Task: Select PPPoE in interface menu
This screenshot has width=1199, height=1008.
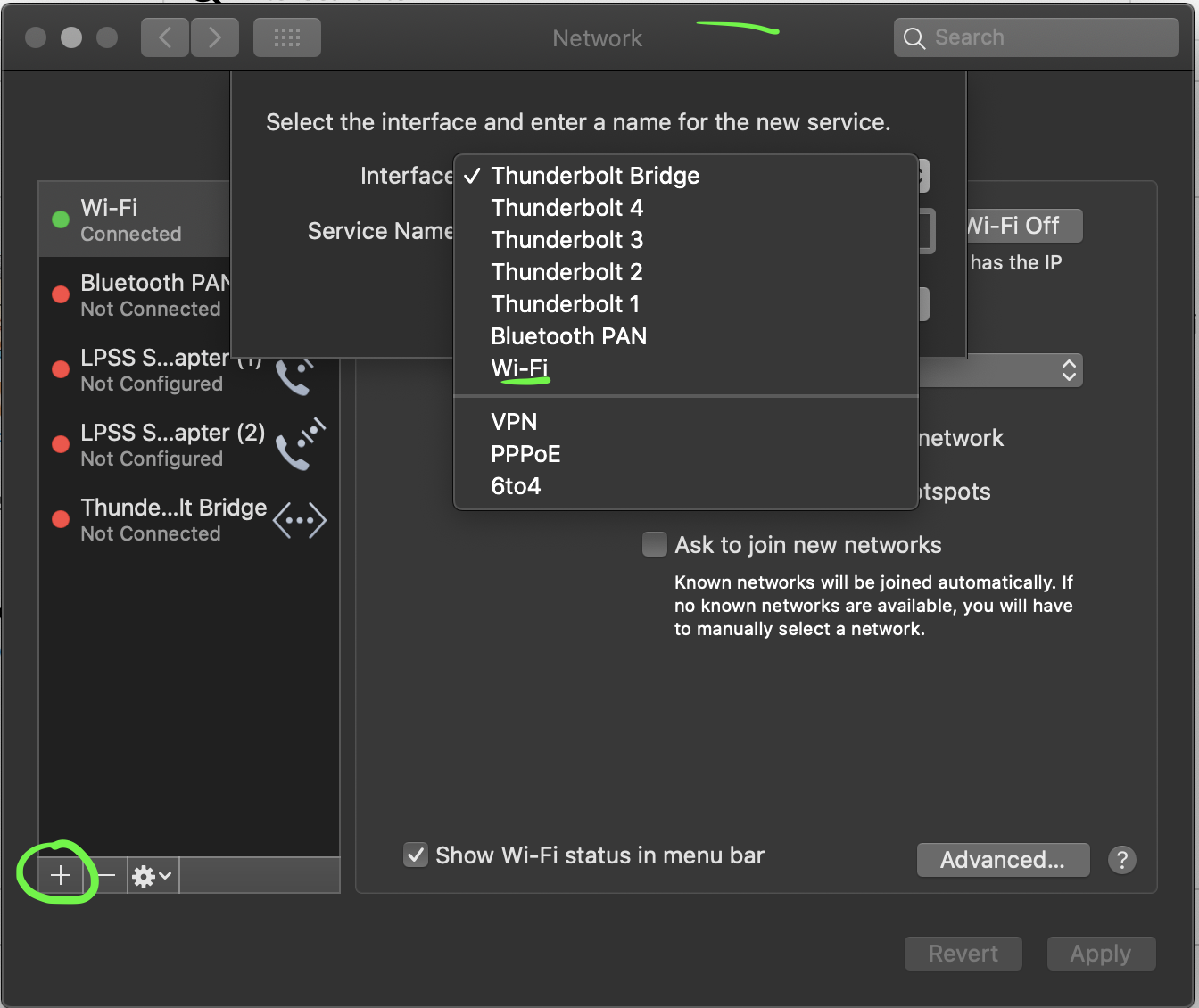Action: [x=525, y=454]
